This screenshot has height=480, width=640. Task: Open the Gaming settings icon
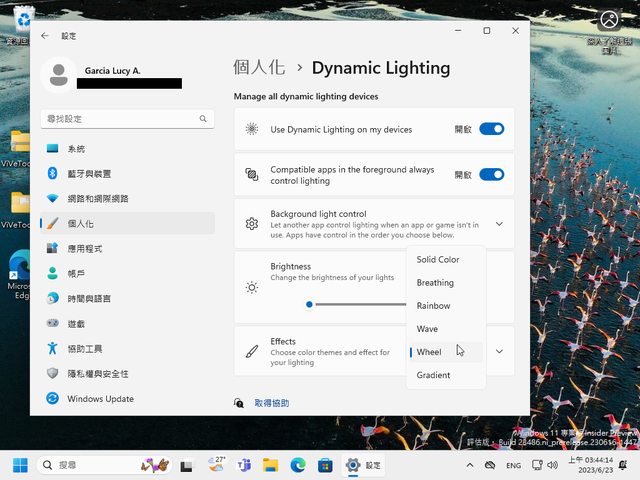click(52, 324)
